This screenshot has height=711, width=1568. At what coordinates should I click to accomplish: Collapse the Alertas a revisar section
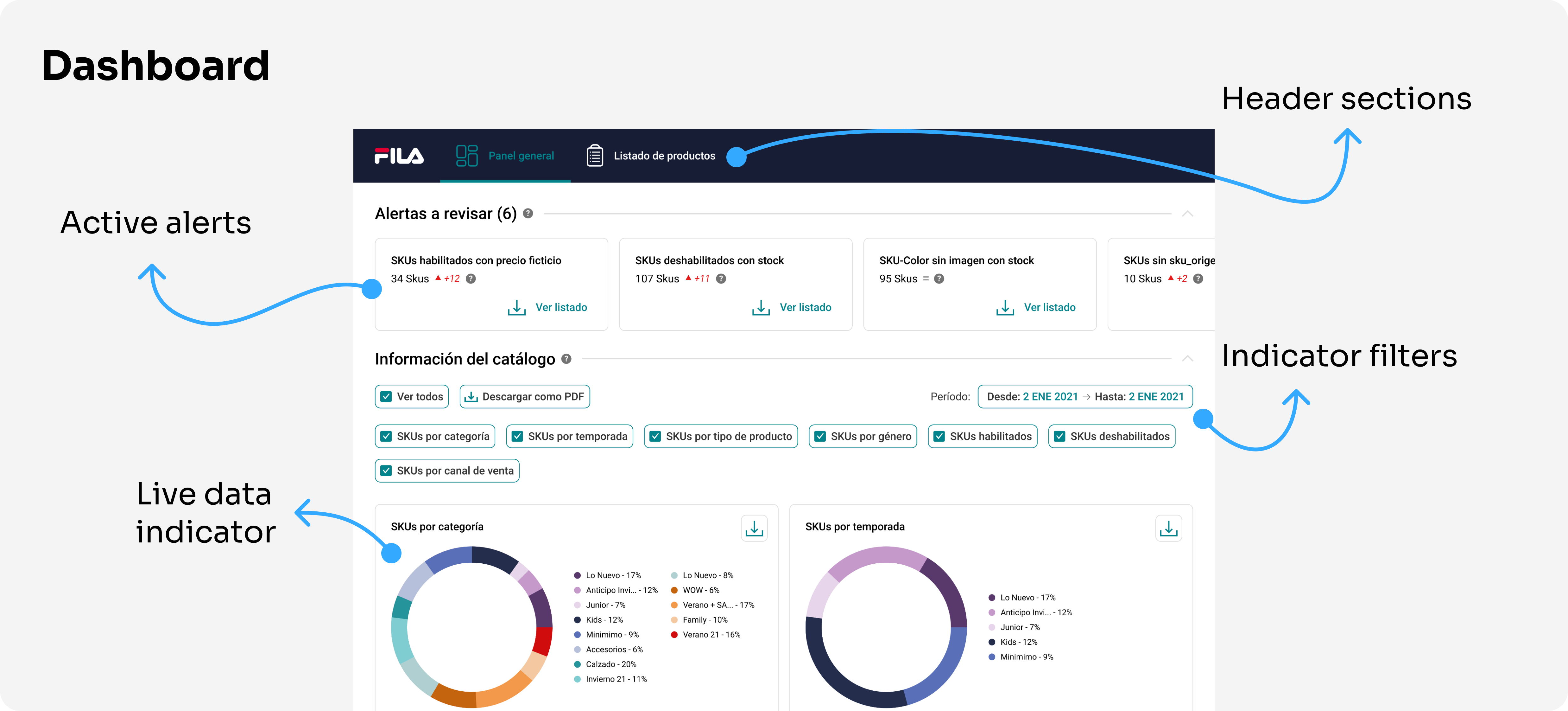(x=1187, y=214)
